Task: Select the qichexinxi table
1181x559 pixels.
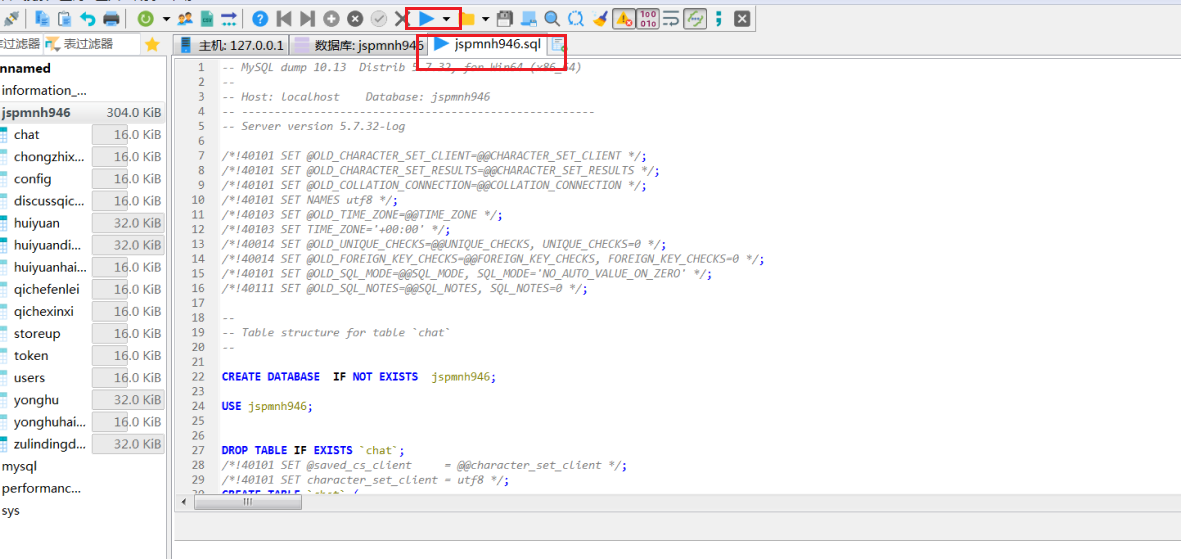Action: tap(44, 311)
